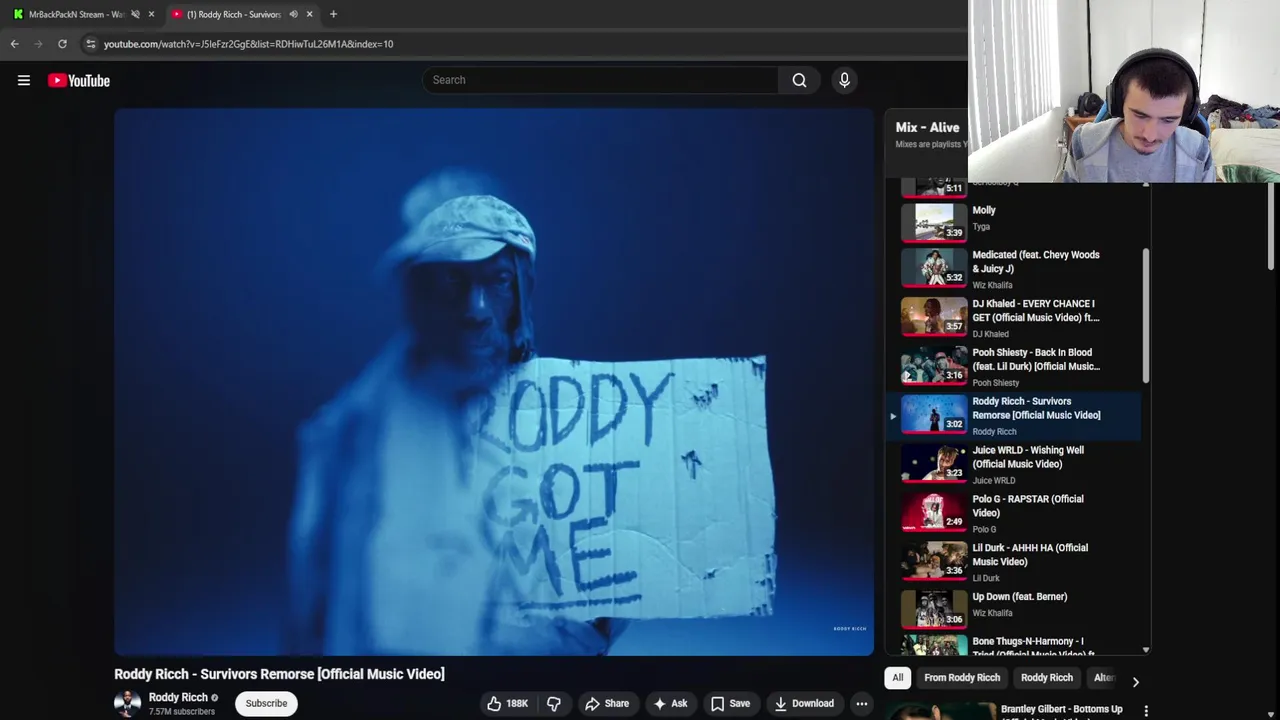The image size is (1280, 720).
Task: Select the current Roddy Ricch playlist item
Action: pos(1014,415)
